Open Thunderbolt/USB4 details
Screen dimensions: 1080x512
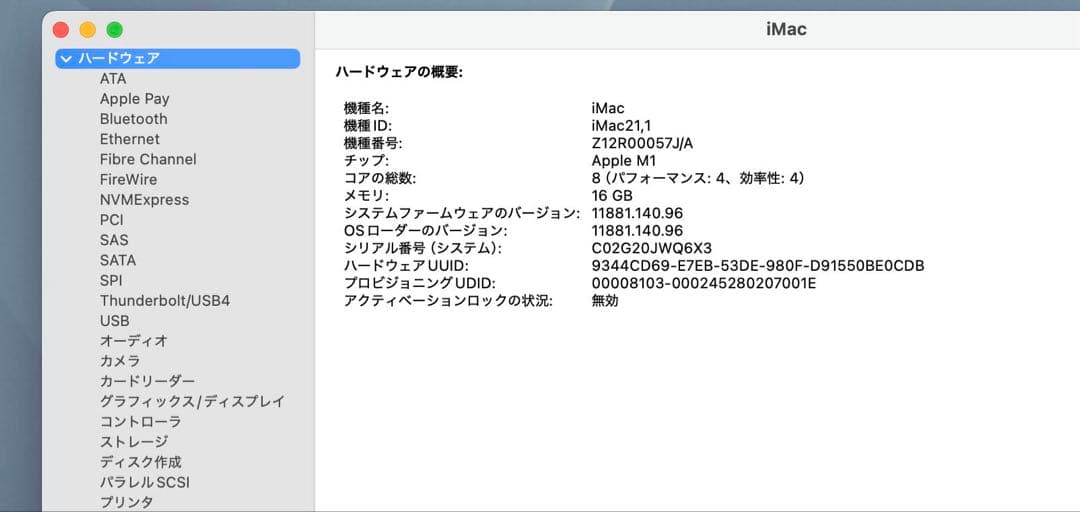(x=165, y=300)
